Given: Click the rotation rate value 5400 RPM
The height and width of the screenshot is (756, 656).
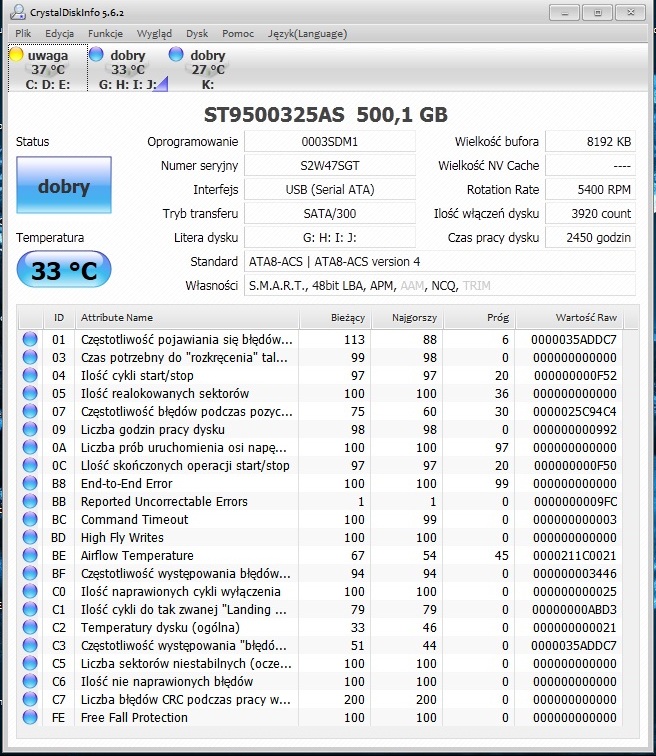Looking at the screenshot, I should tap(590, 189).
